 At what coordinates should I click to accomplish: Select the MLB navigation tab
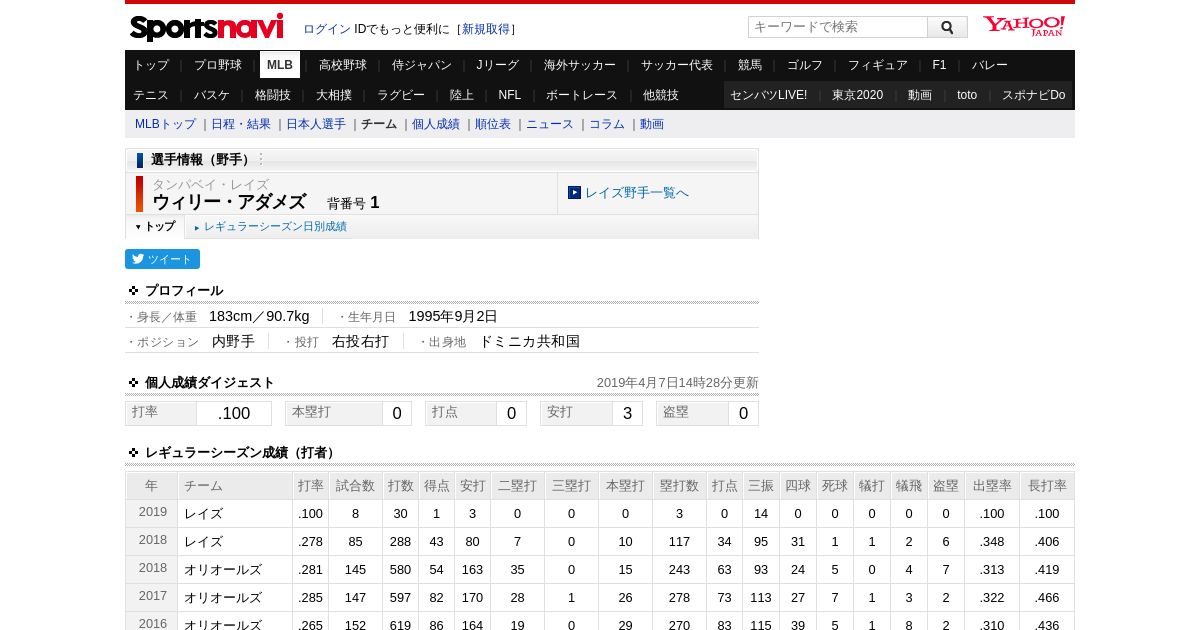[x=280, y=65]
